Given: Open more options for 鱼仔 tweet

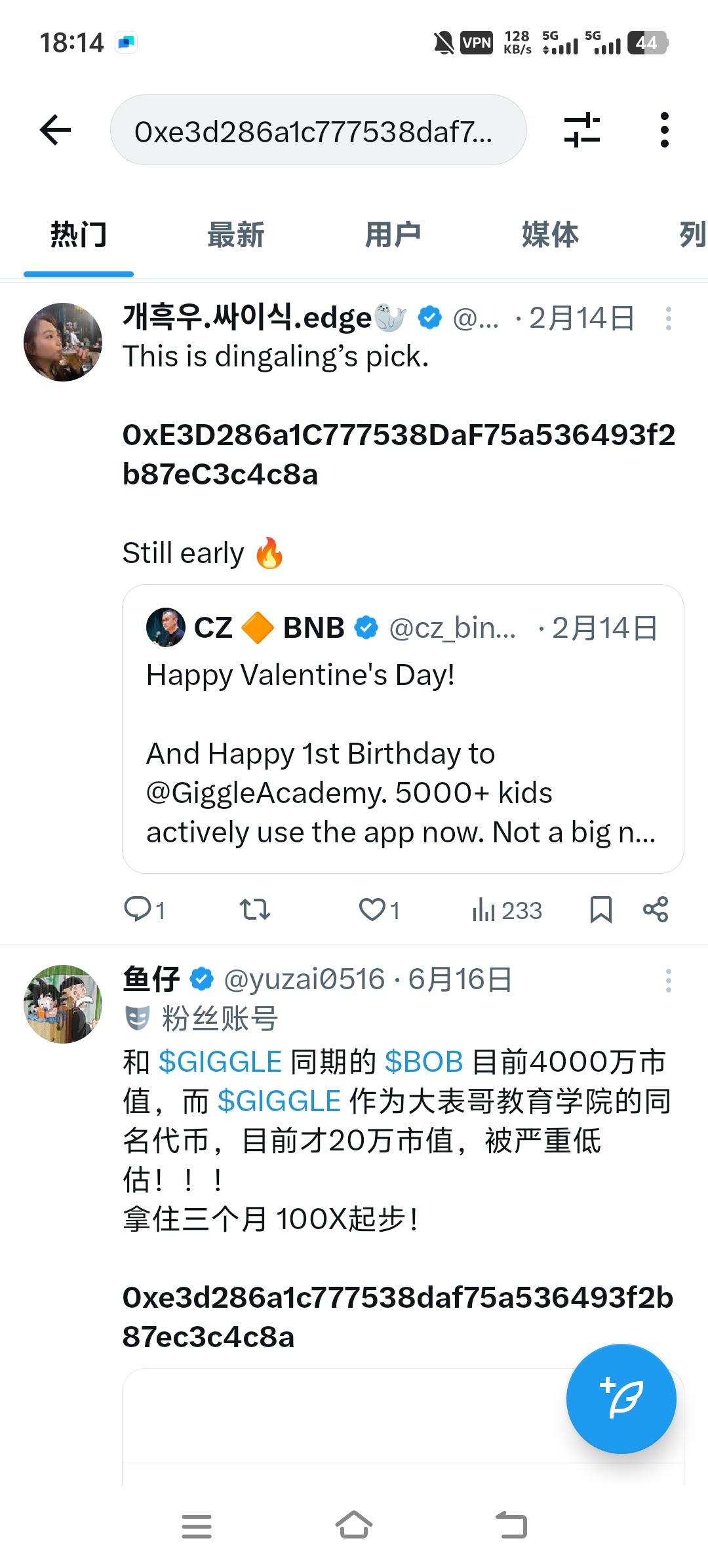Looking at the screenshot, I should coord(668,981).
